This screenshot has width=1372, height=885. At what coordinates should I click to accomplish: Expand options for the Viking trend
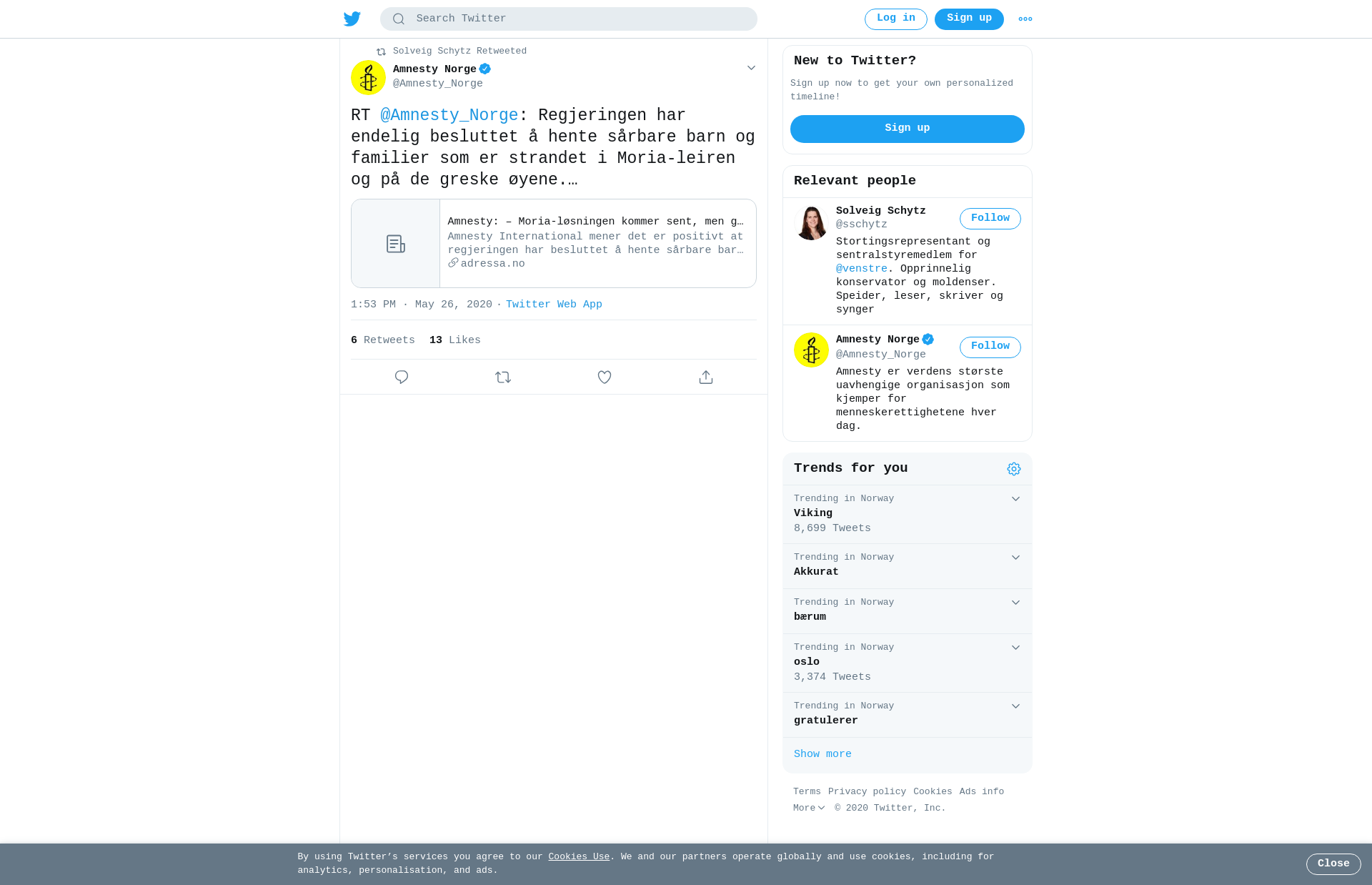pos(1015,499)
